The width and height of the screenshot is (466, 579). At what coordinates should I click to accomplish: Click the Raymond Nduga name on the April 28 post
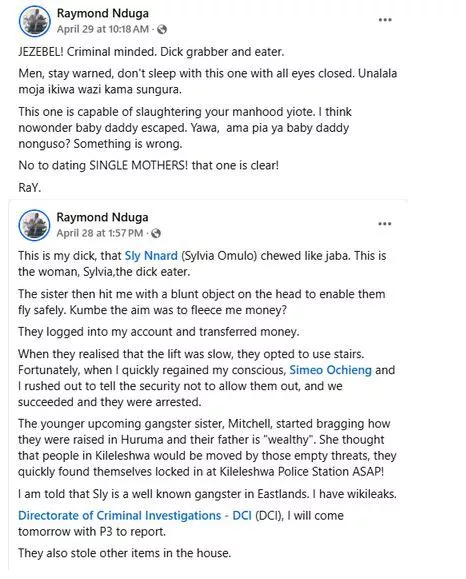[102, 217]
